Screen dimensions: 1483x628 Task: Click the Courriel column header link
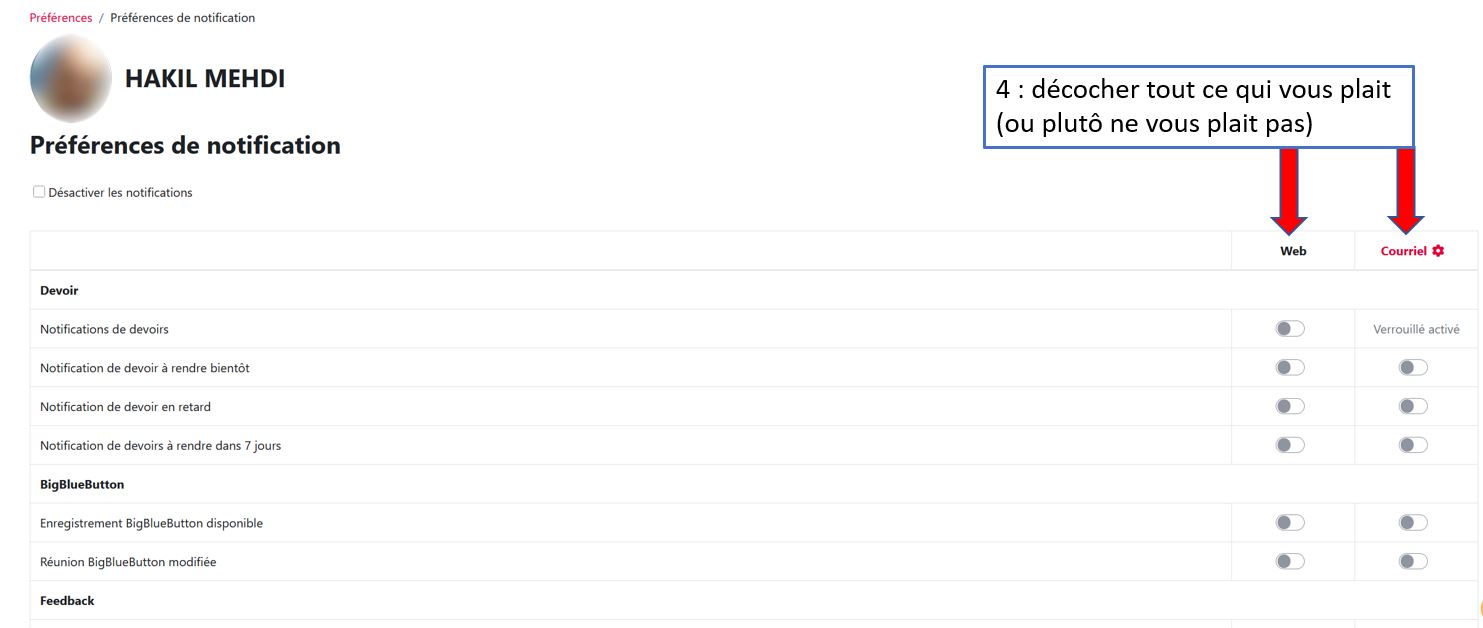tap(1403, 251)
